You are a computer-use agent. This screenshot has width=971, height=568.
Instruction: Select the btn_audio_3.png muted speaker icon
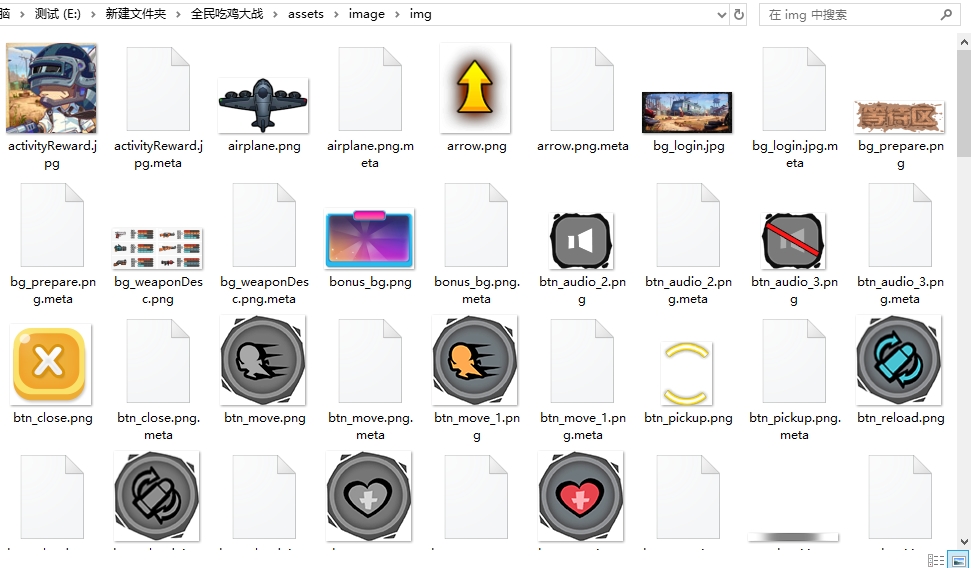tap(793, 241)
